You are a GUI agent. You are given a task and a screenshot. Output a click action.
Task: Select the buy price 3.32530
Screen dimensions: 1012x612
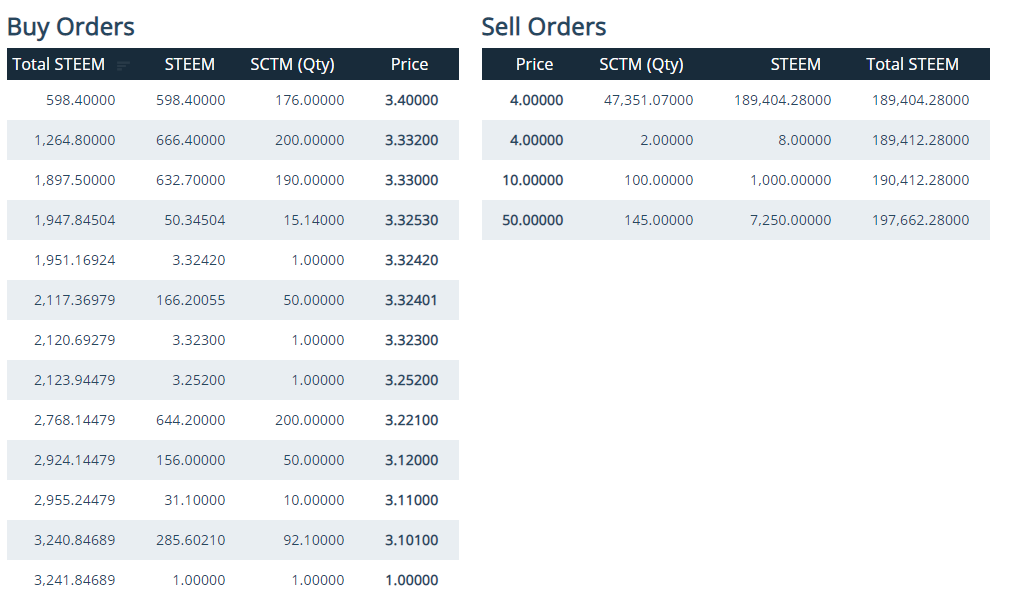(412, 220)
